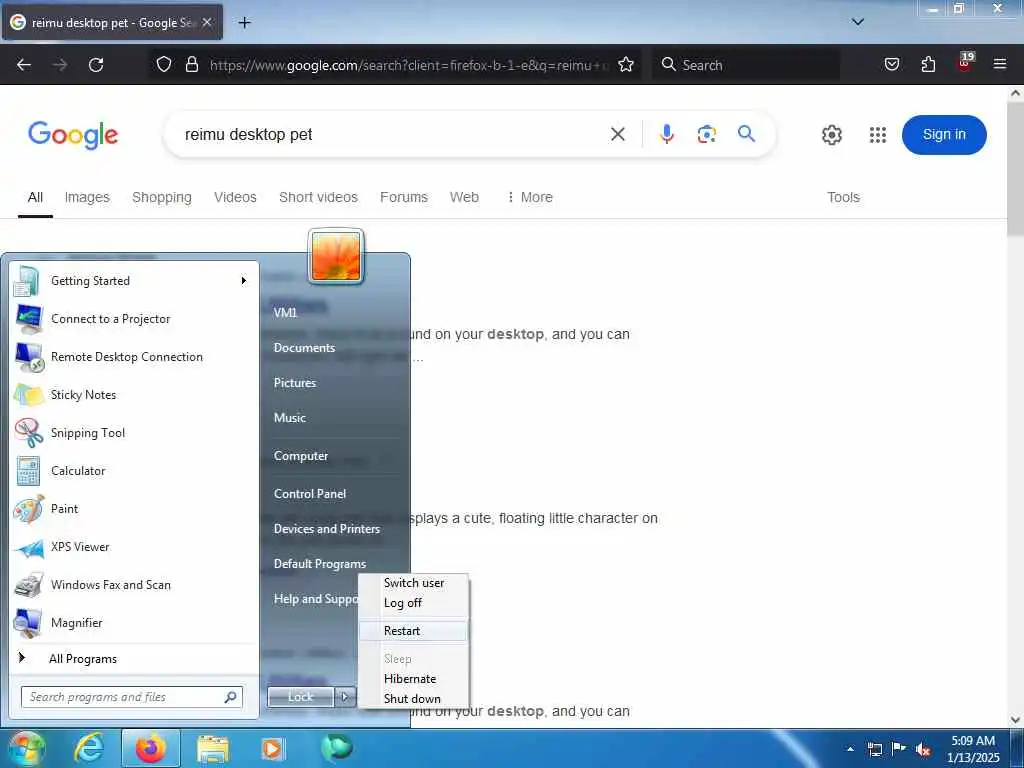1024x768 pixels.
Task: Clear Google search box with X
Action: coord(618,135)
